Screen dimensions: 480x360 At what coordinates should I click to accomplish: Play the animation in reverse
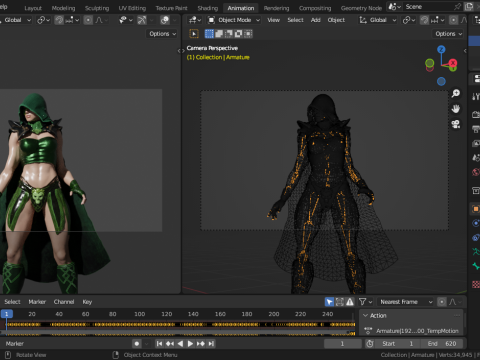180,344
